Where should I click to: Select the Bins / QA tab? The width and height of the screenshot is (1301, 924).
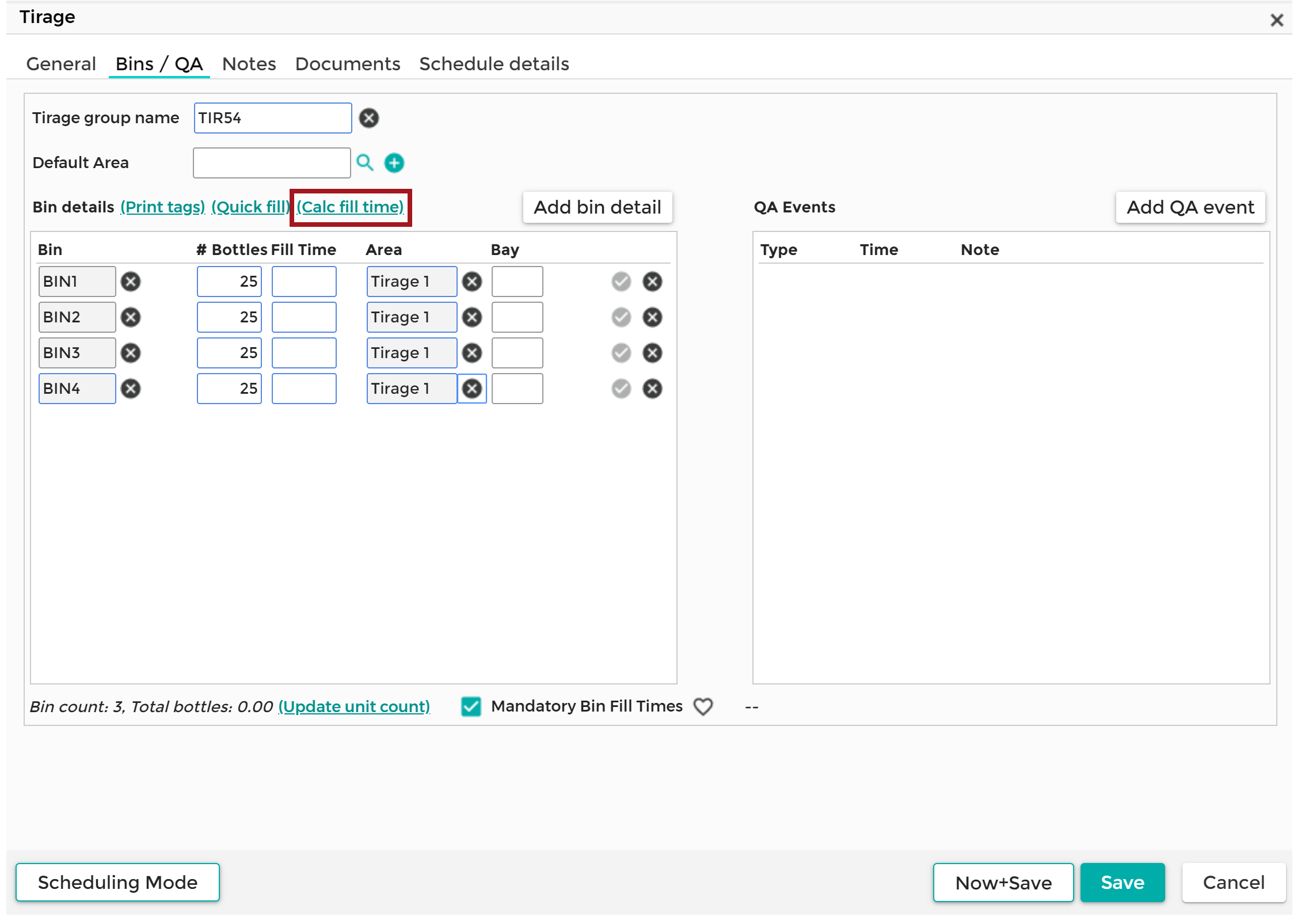[x=159, y=64]
